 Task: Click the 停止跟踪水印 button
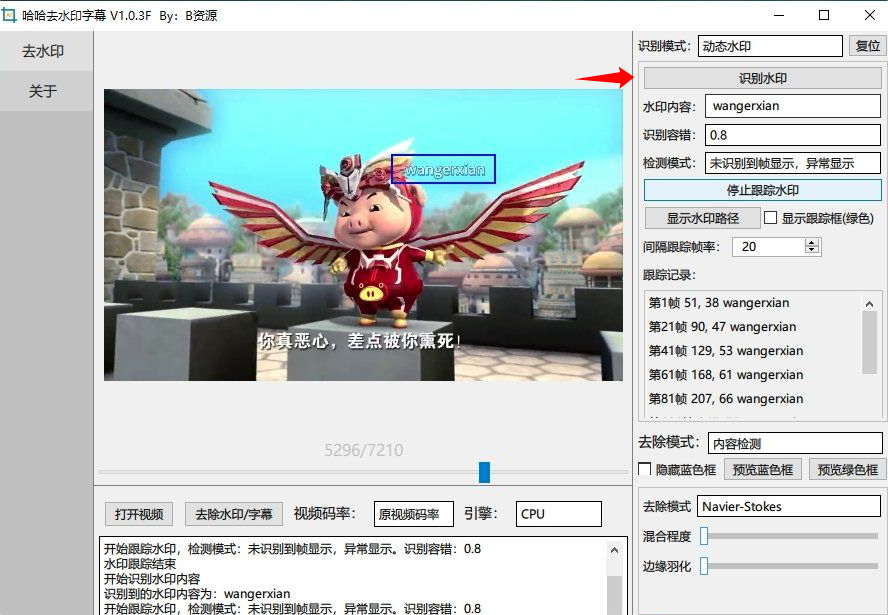click(x=762, y=190)
